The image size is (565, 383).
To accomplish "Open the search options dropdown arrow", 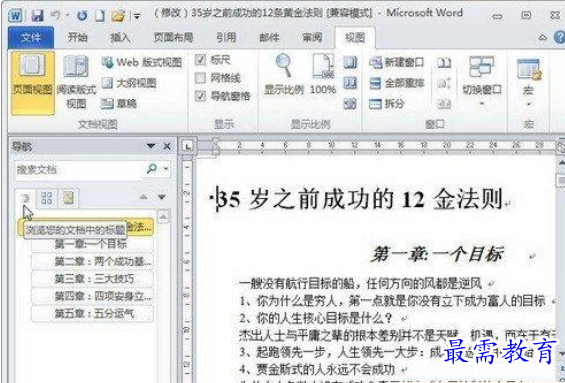I will point(166,169).
